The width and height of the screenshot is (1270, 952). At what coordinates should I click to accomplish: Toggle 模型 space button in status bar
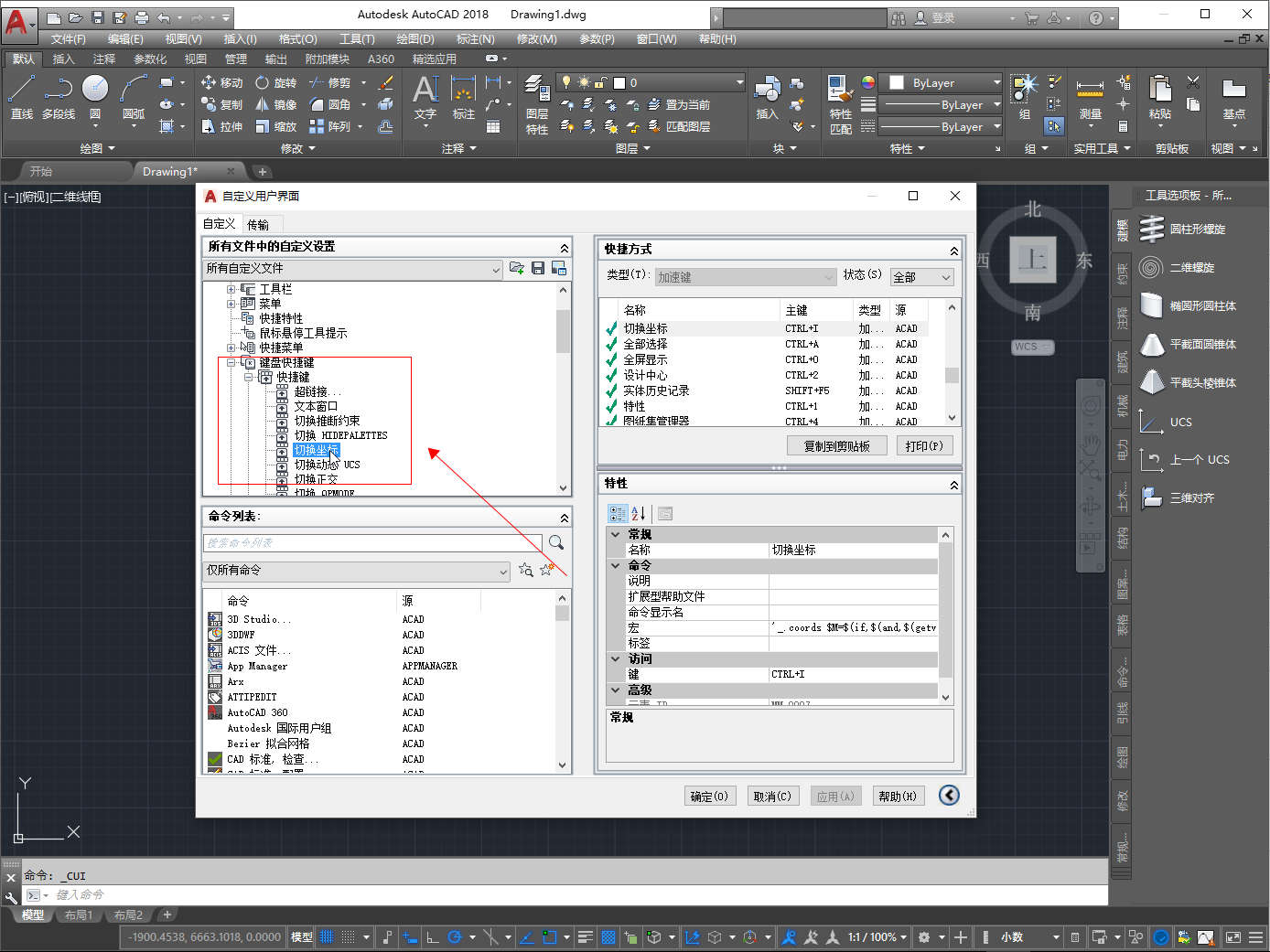[x=302, y=936]
